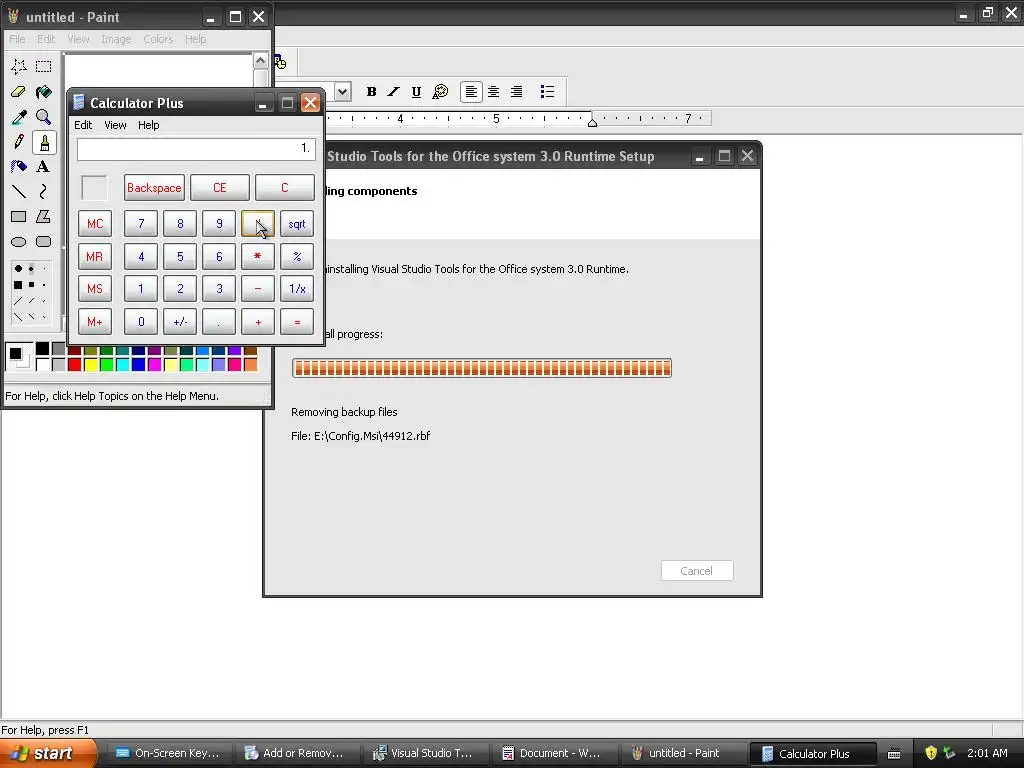Click the orange install progress bar

pyautogui.click(x=482, y=368)
